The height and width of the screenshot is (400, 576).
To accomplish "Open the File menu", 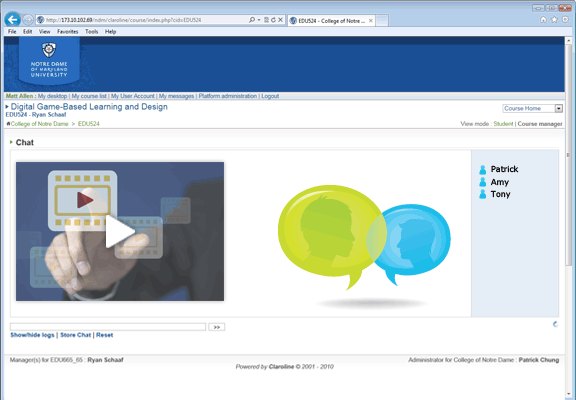I will coord(12,32).
